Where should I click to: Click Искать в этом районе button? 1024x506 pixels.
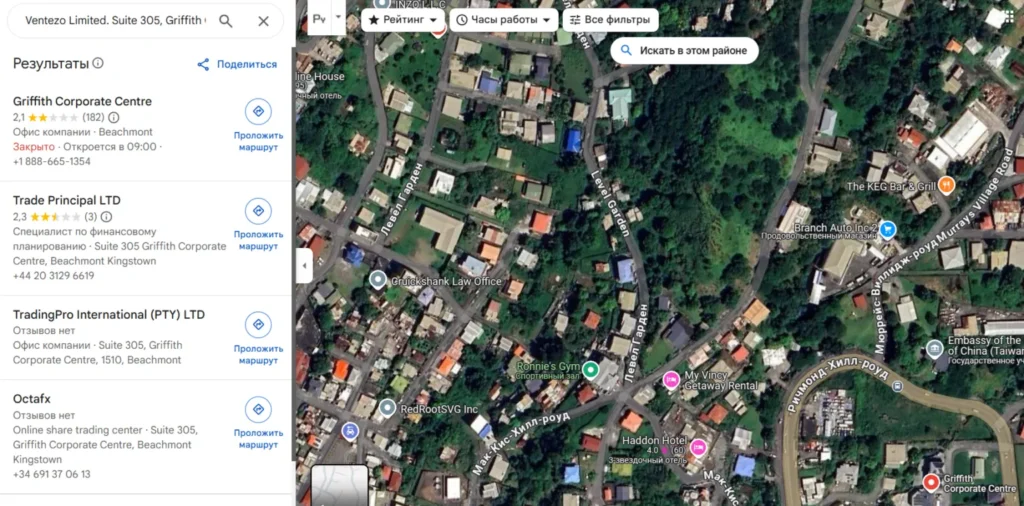683,50
